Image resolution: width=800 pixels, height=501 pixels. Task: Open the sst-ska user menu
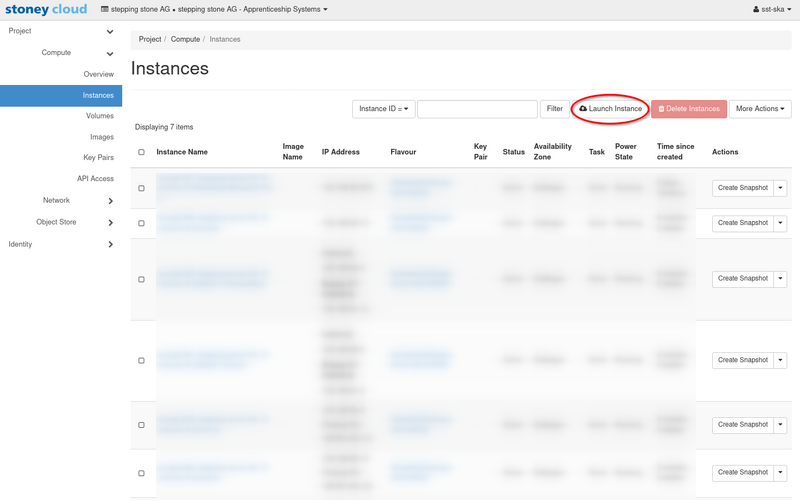tap(774, 10)
